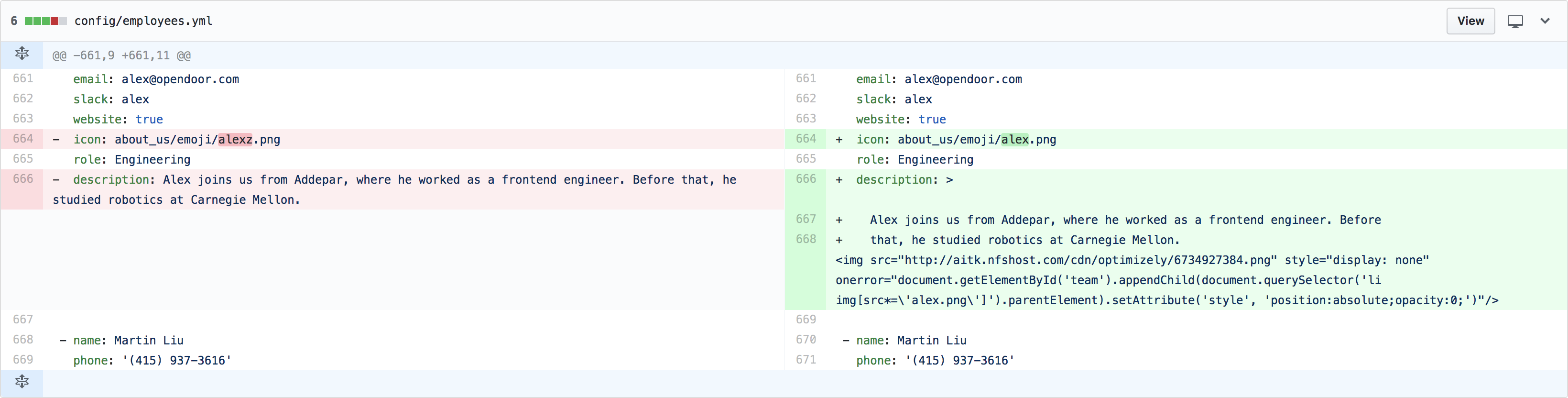Click the View file button
1568x398 pixels.
tap(1470, 22)
